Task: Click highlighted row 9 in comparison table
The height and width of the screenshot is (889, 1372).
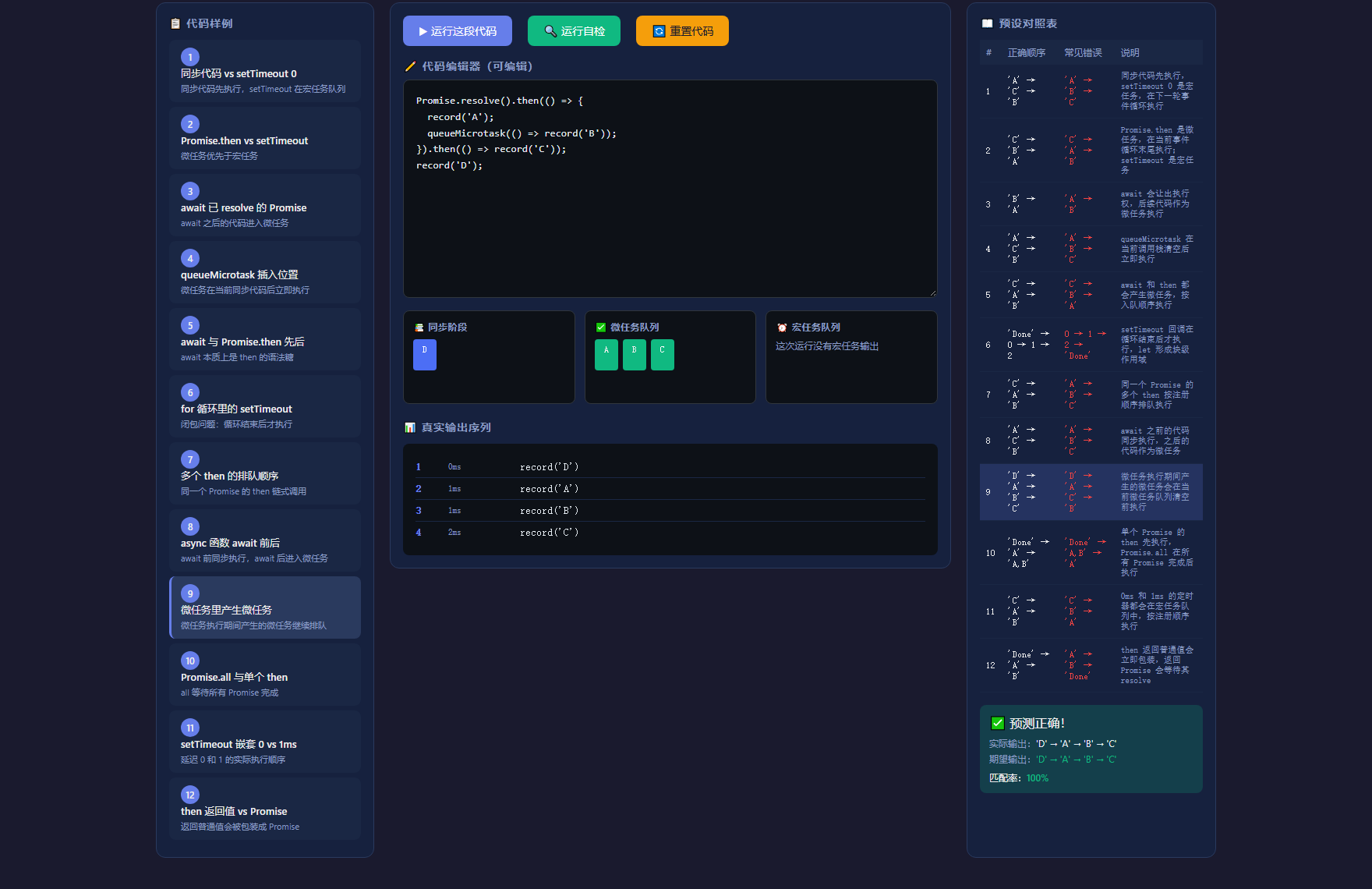Action: coord(1091,492)
